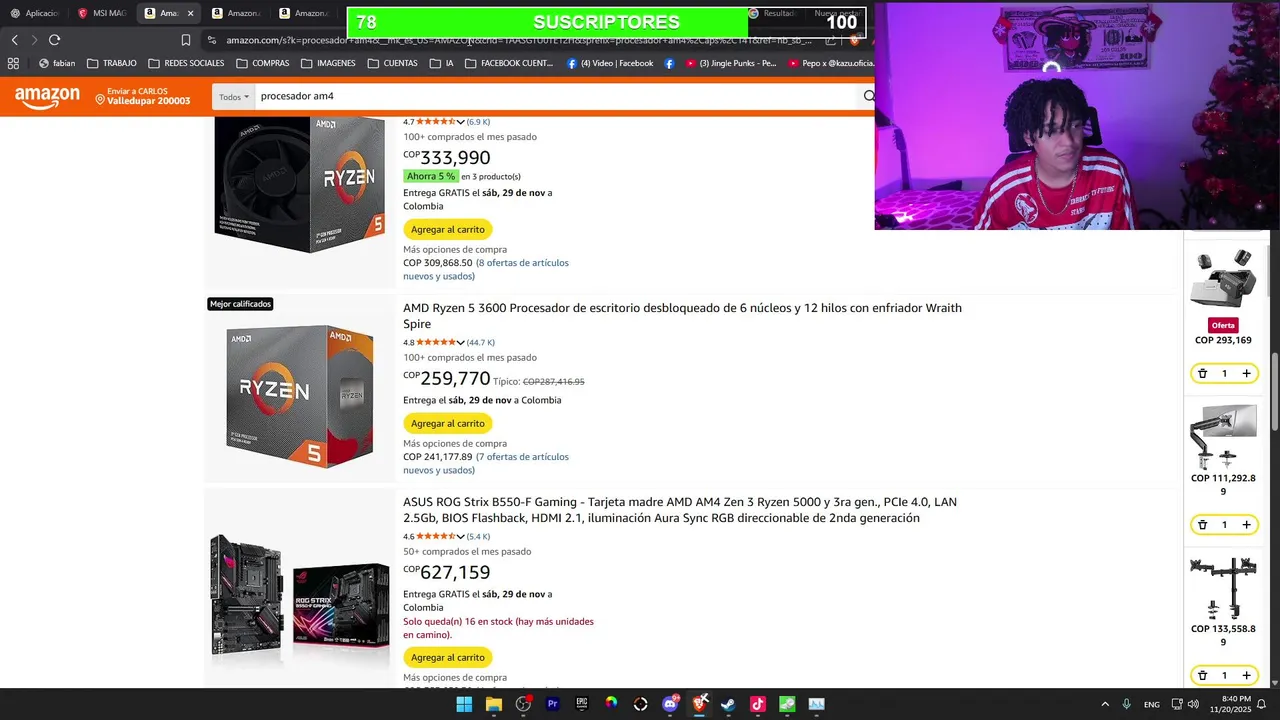Expand rating chevron for ASUS ROG Strix

(460, 537)
